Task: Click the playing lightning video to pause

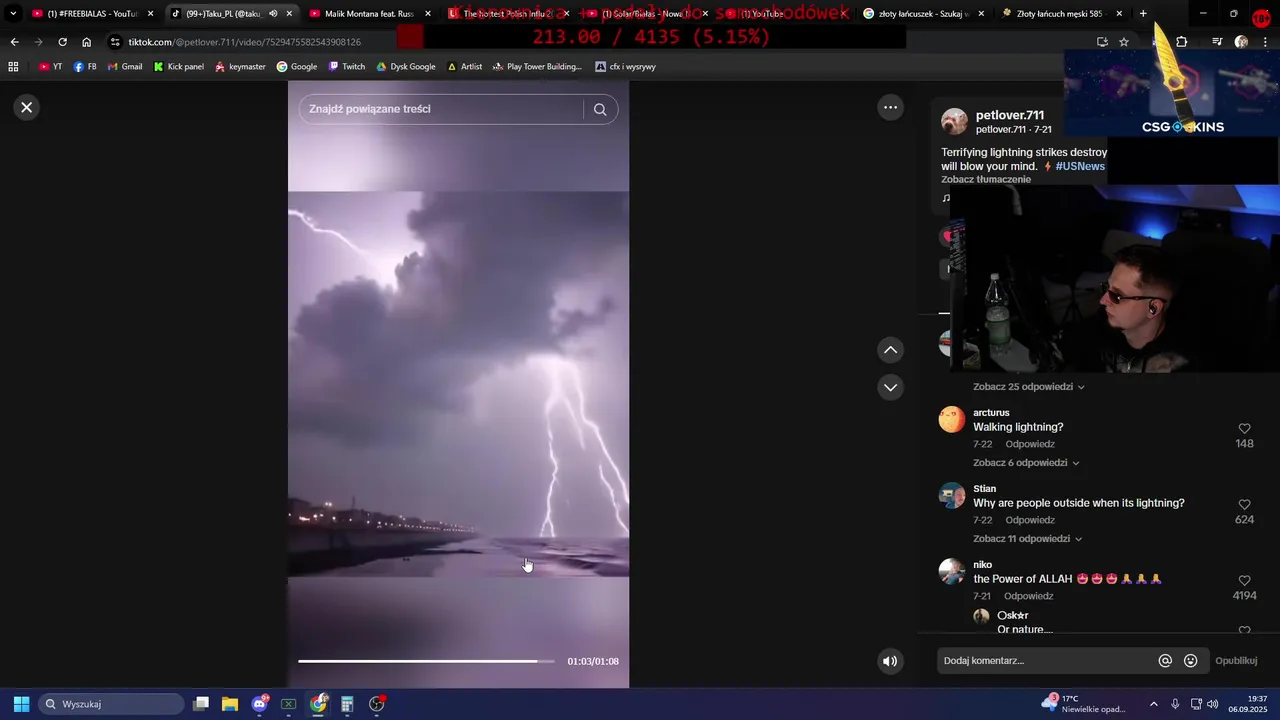Action: point(458,384)
